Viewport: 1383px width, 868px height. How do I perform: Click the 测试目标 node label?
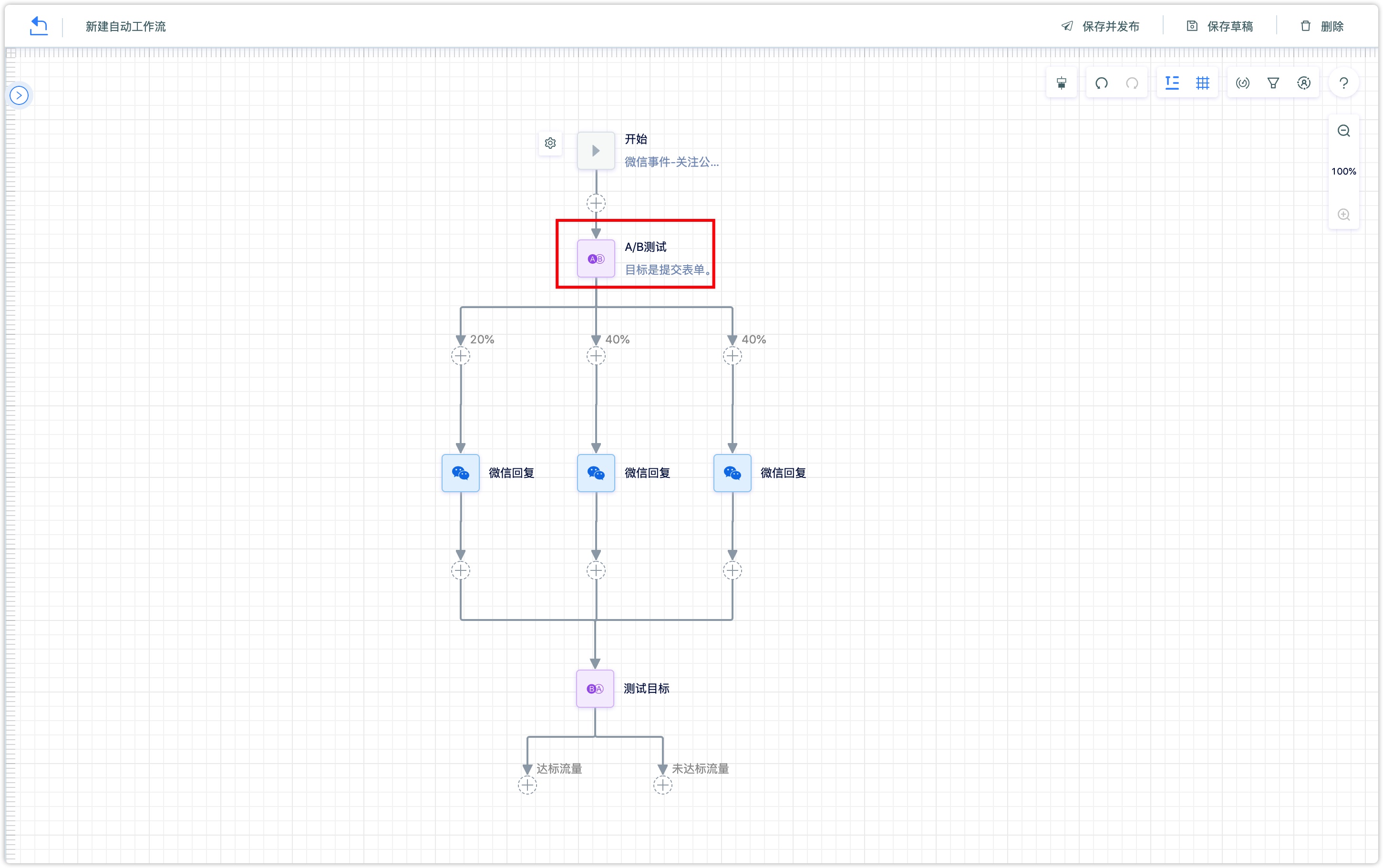646,688
